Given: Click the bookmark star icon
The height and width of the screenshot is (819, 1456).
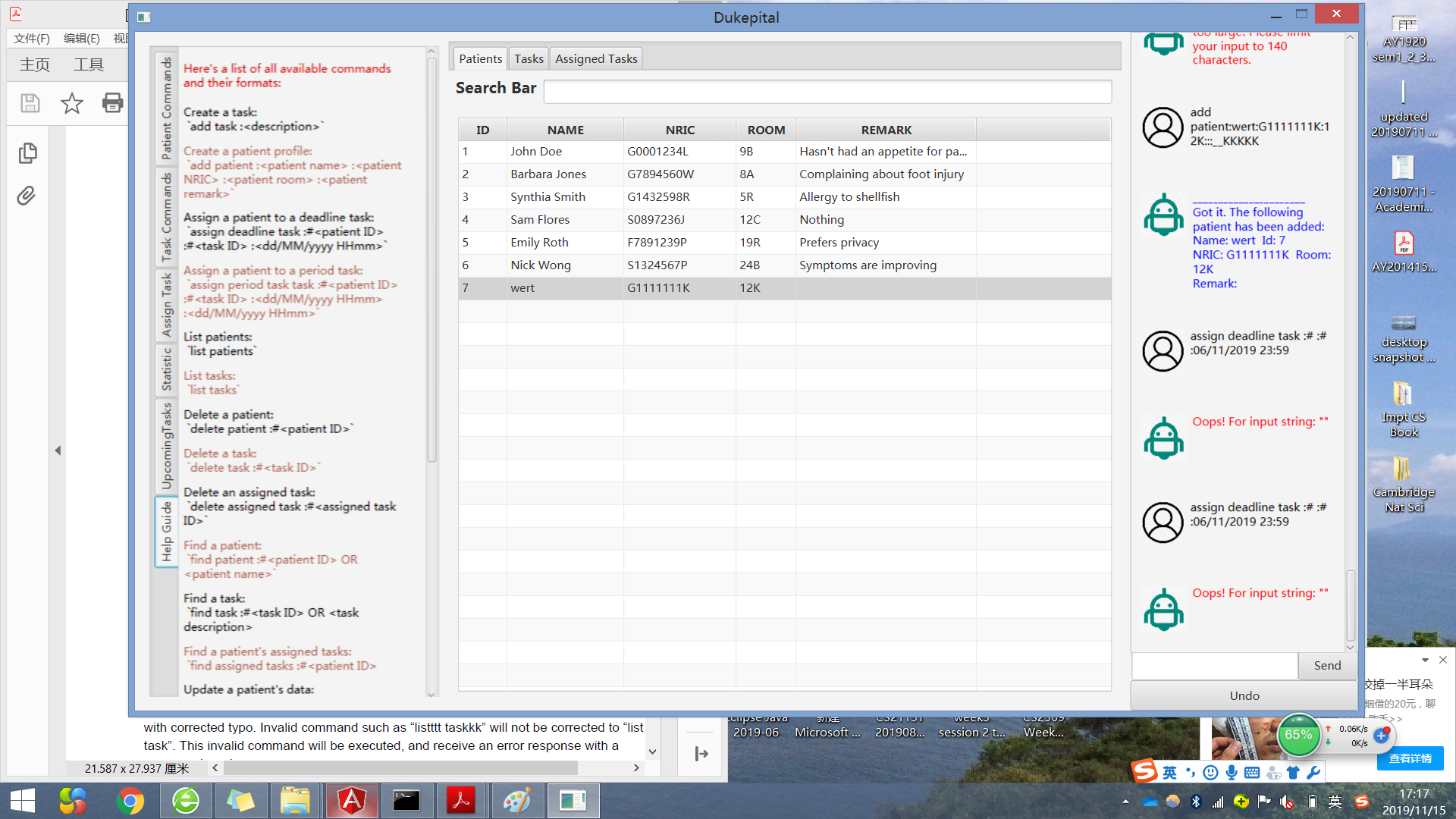Looking at the screenshot, I should point(72,103).
